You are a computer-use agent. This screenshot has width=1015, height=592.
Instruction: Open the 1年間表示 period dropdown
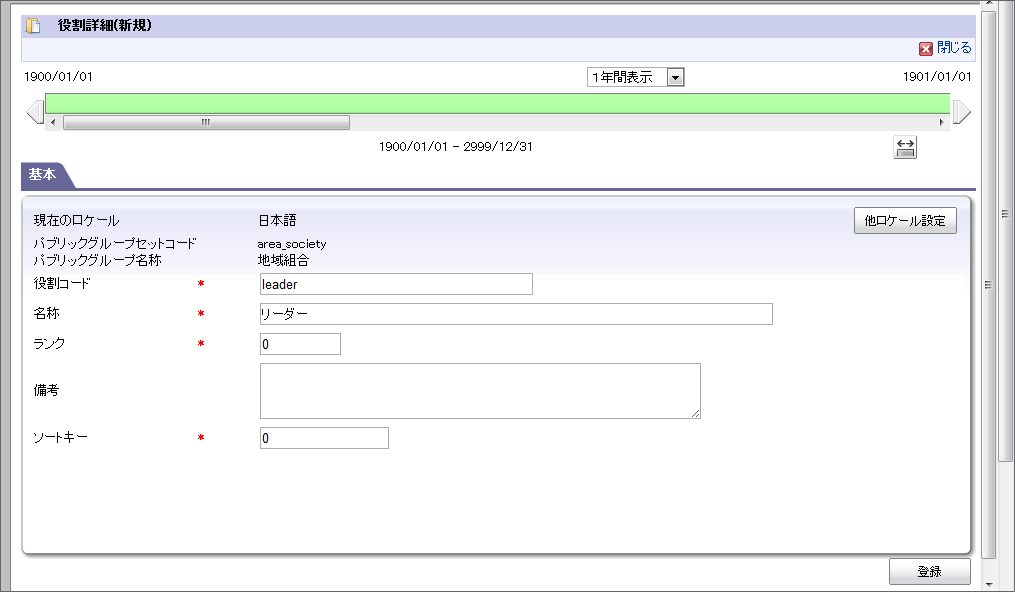635,77
